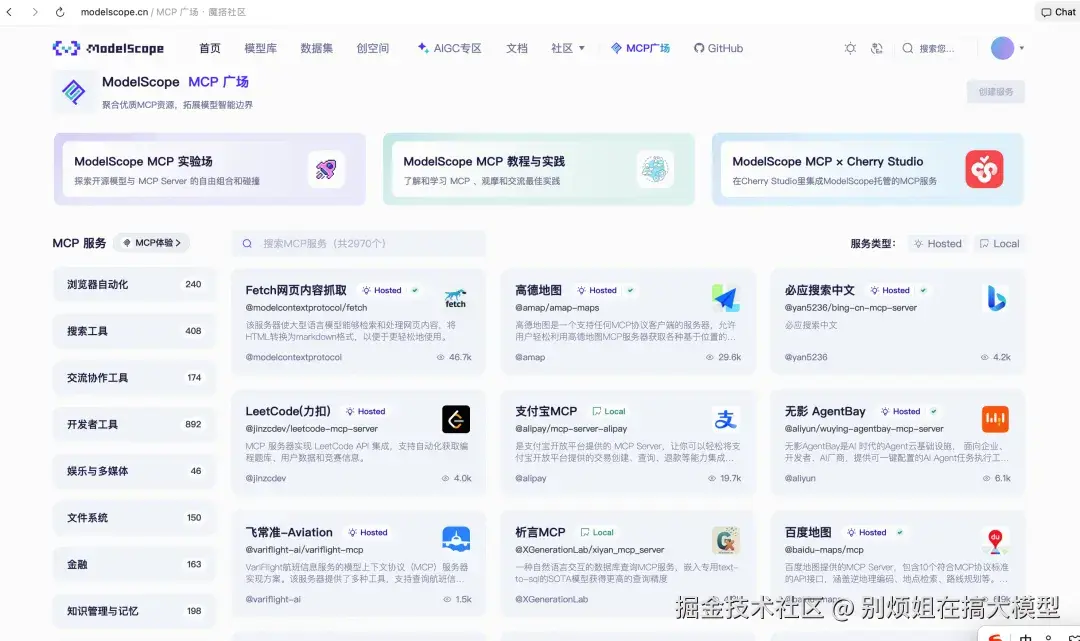Open the Bing icon on 必应搜索中文 card
Image resolution: width=1080 pixels, height=641 pixels.
(995, 298)
